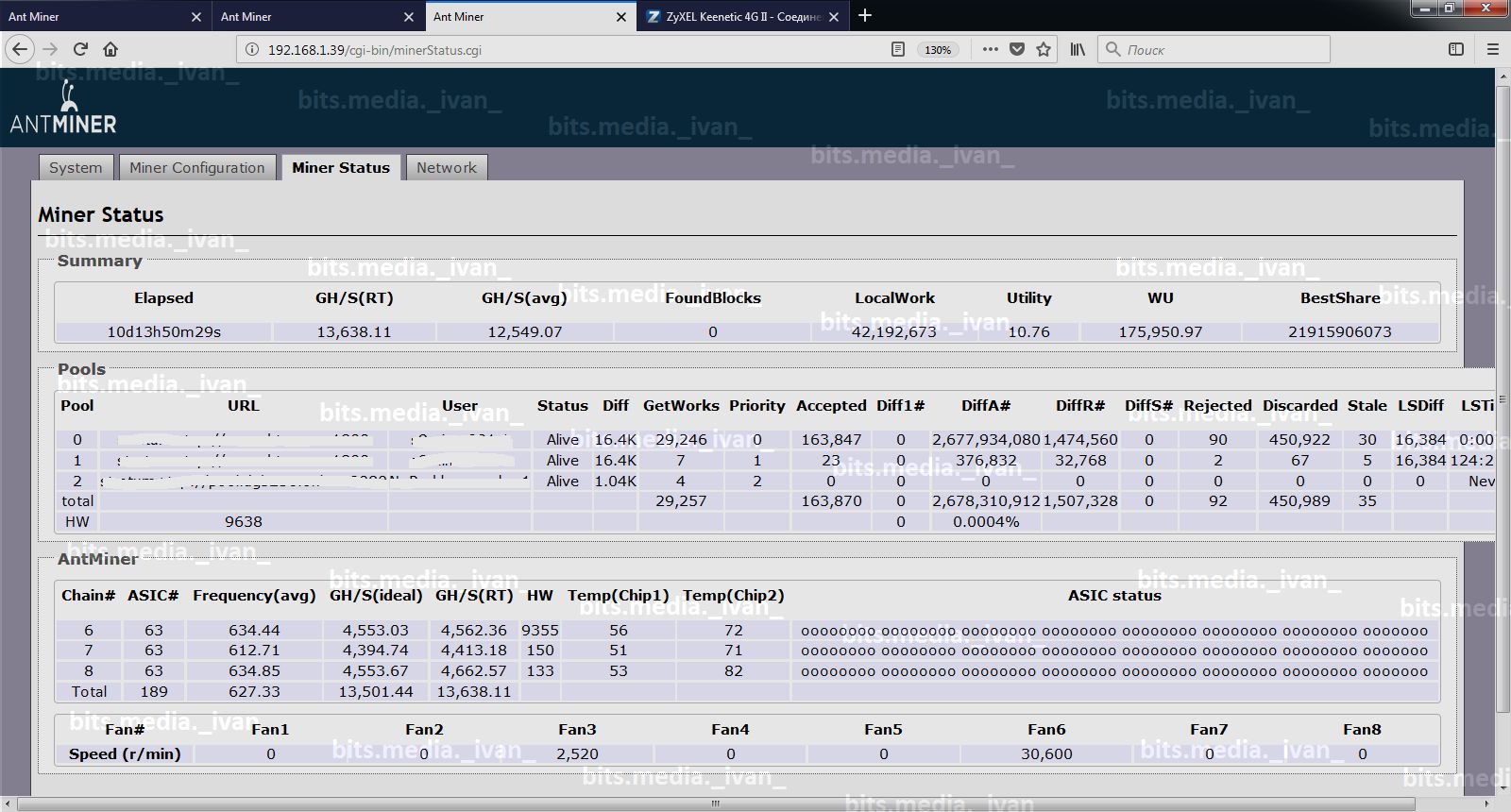Open the System tab
This screenshot has width=1511, height=812.
[76, 167]
